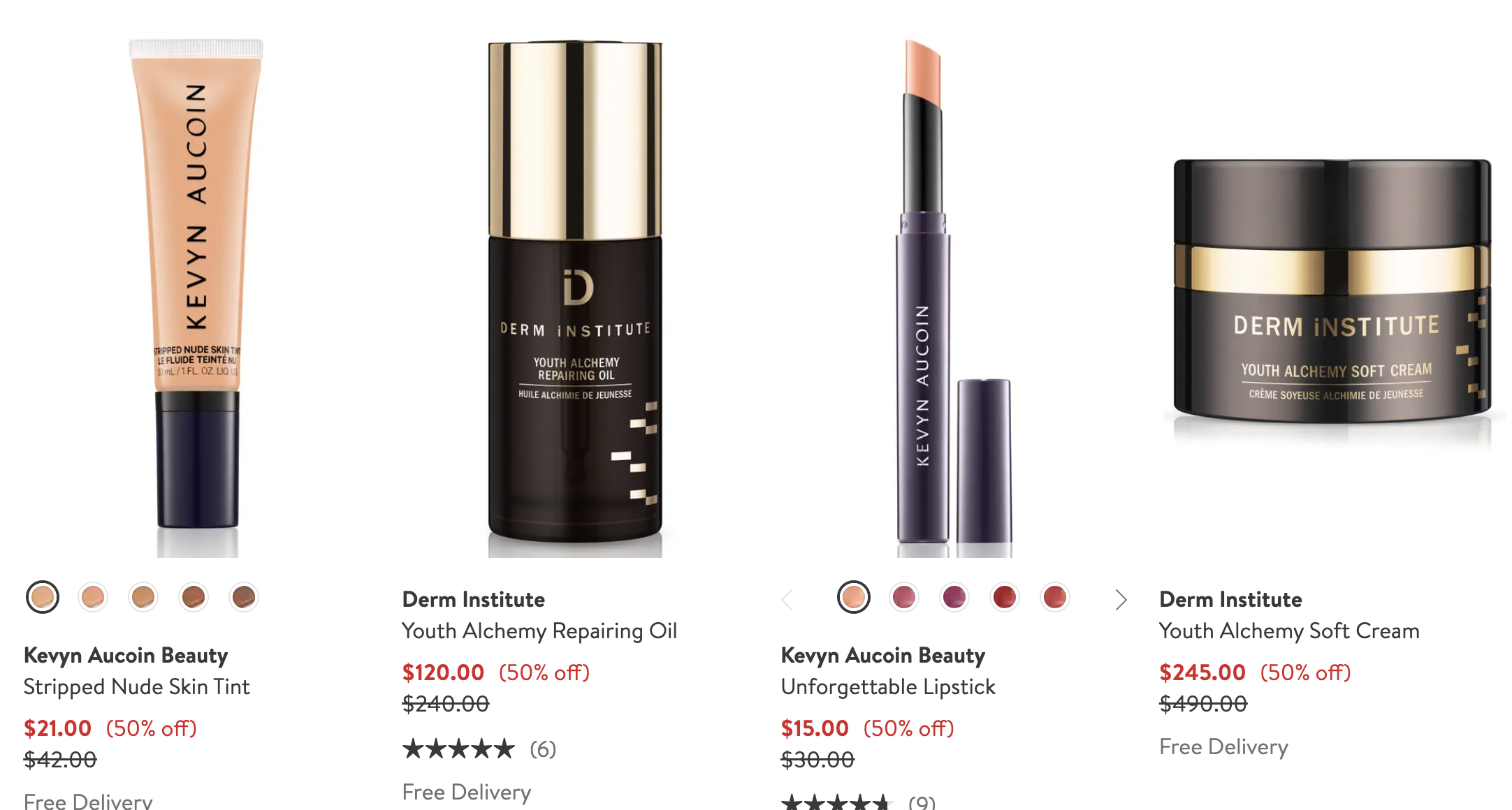Select the fourth brown Skin Tint swatch
Image resolution: width=1512 pixels, height=810 pixels.
tap(194, 598)
